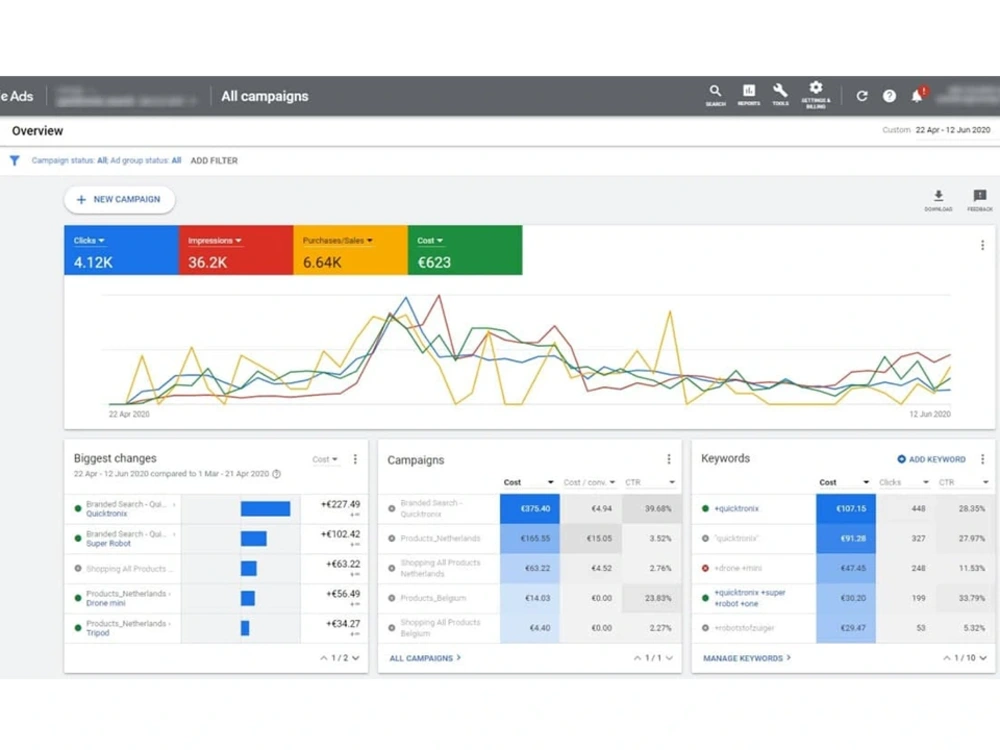Open Keywords card options menu
Image resolution: width=1000 pixels, height=750 pixels.
click(982, 459)
